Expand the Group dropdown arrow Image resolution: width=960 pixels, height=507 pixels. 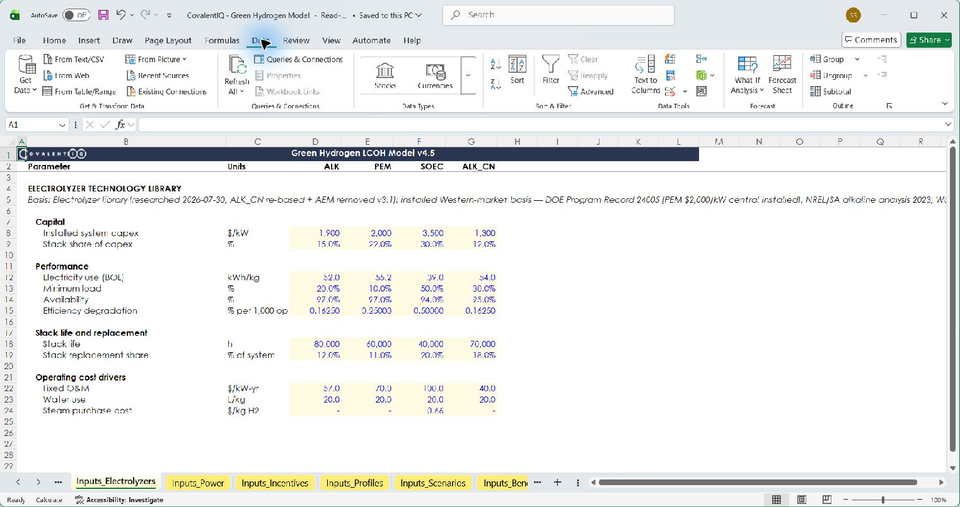coord(857,59)
